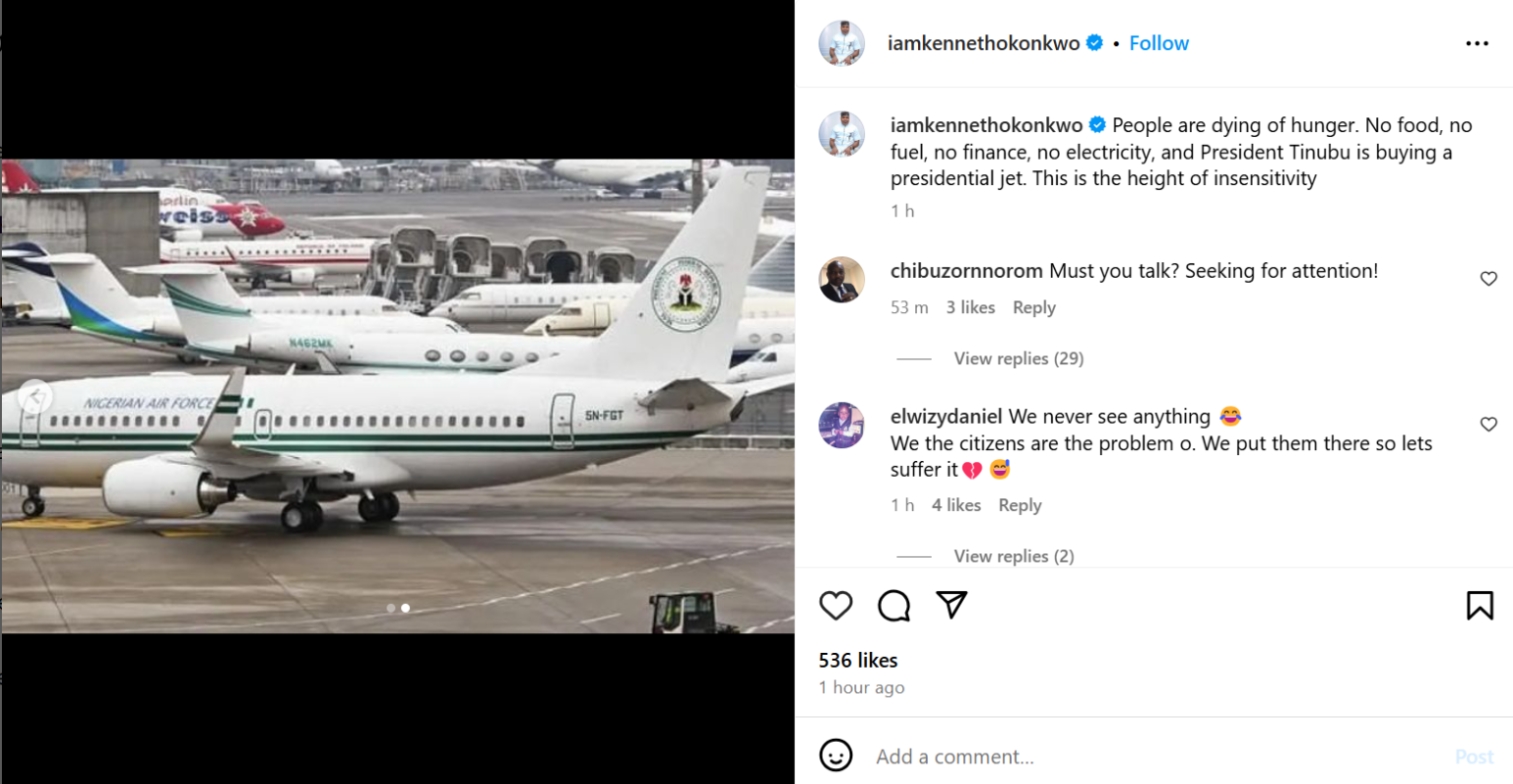
Task: Go to previous photo with left arrow
Action: pos(34,396)
